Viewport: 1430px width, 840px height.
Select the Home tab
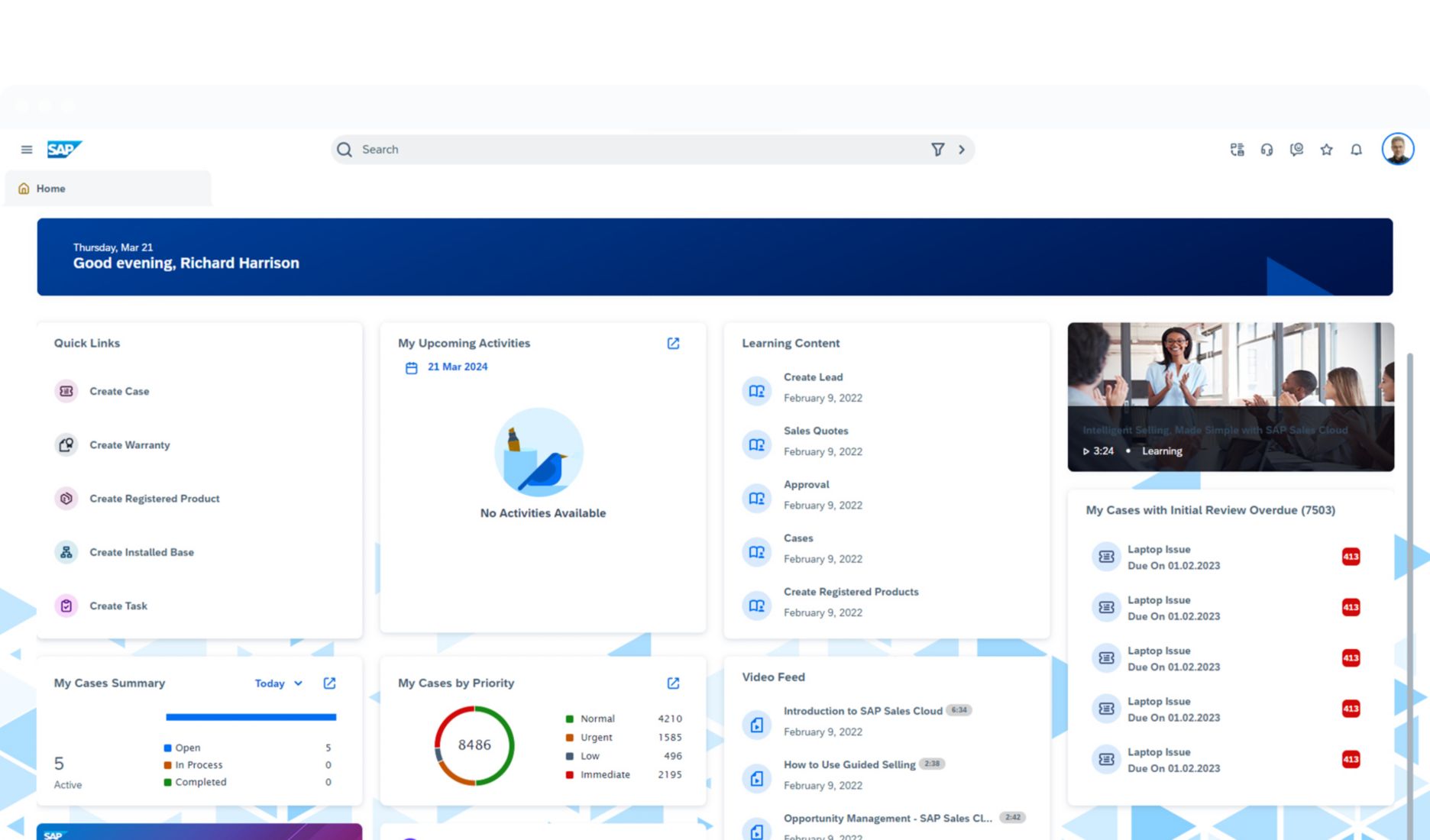tap(50, 189)
